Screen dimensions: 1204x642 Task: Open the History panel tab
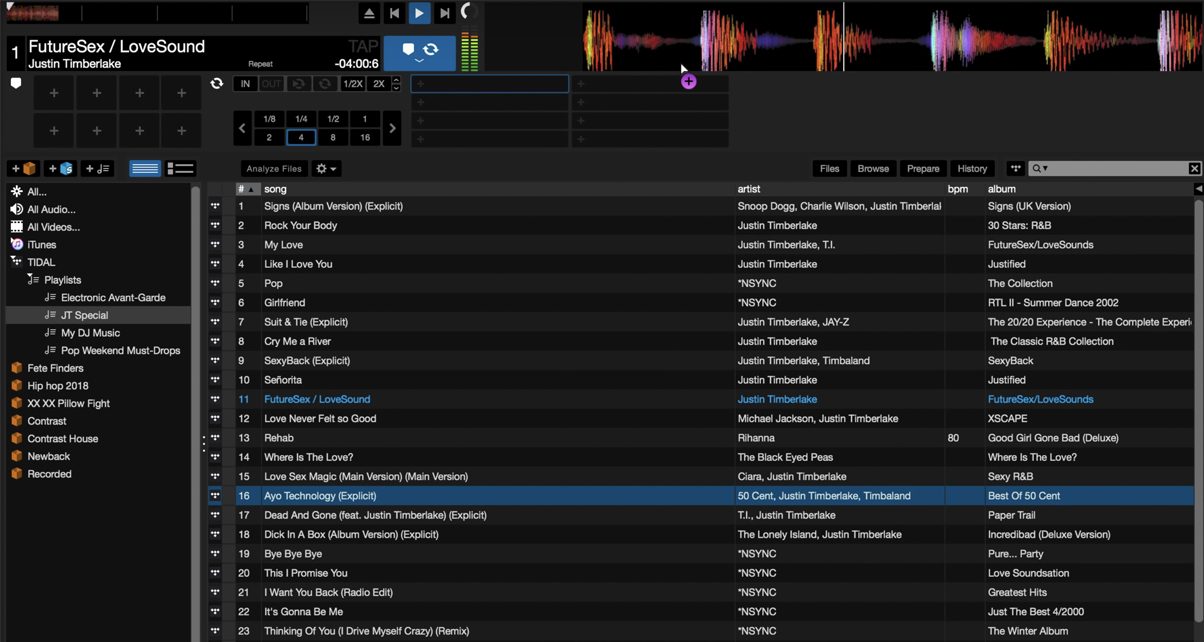pos(971,169)
